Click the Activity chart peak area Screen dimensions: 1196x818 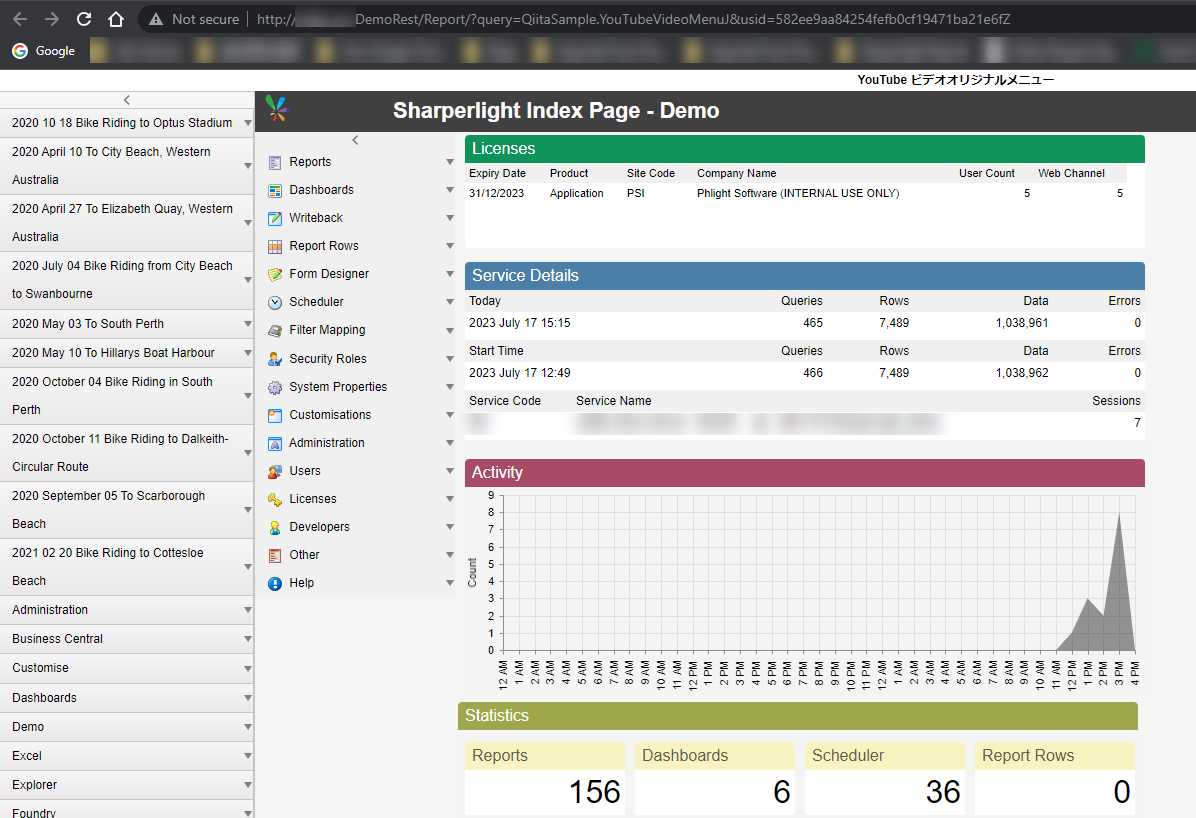1119,580
